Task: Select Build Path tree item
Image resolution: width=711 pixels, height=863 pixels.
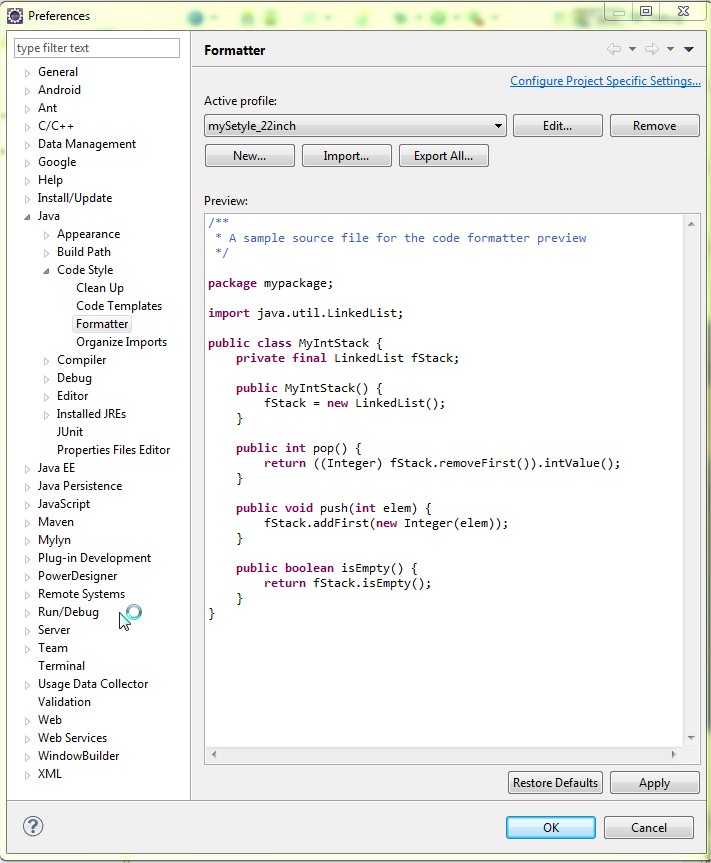Action: coord(84,252)
